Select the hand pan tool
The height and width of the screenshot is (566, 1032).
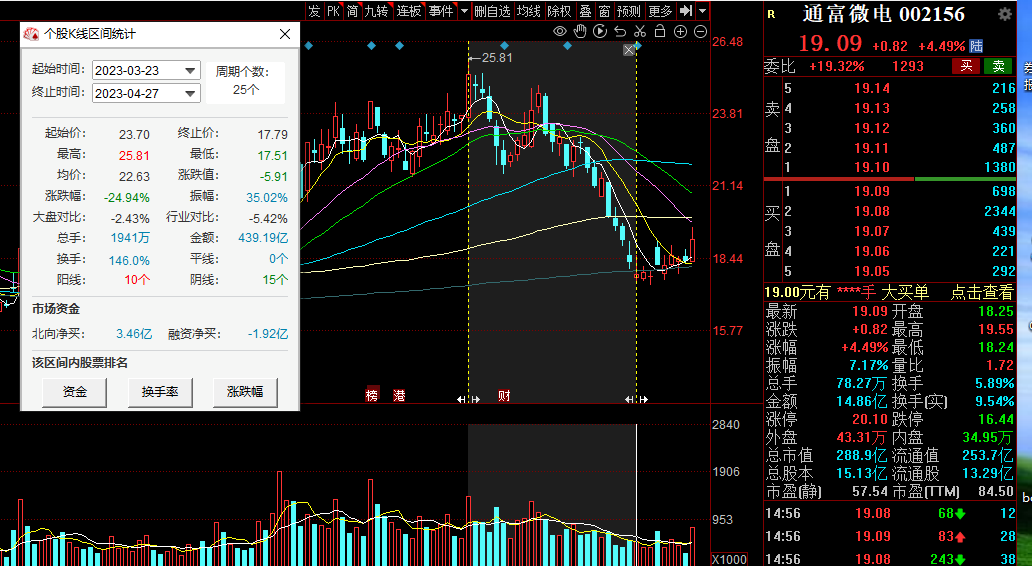click(x=580, y=32)
